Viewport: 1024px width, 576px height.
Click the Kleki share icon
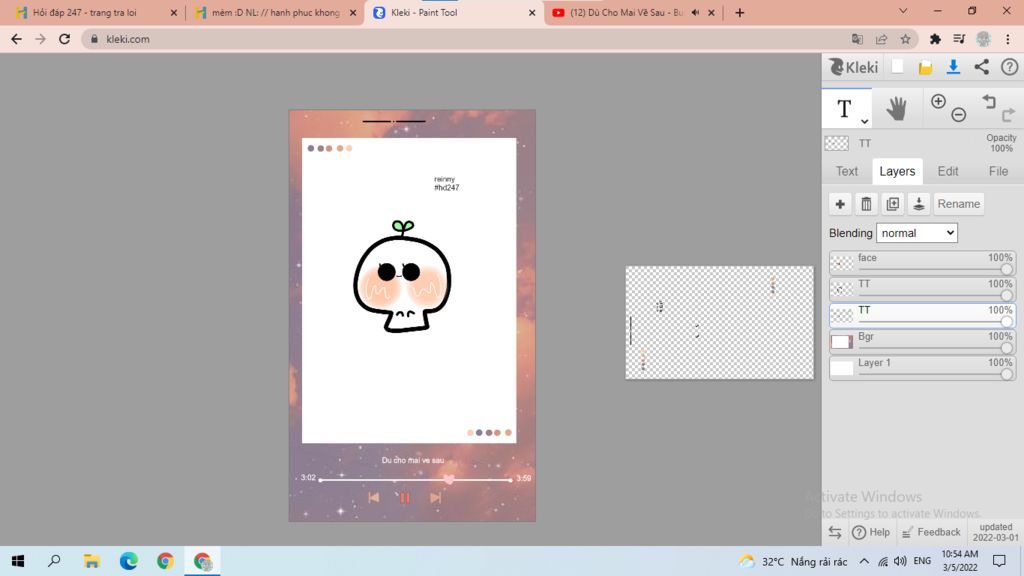[x=982, y=67]
